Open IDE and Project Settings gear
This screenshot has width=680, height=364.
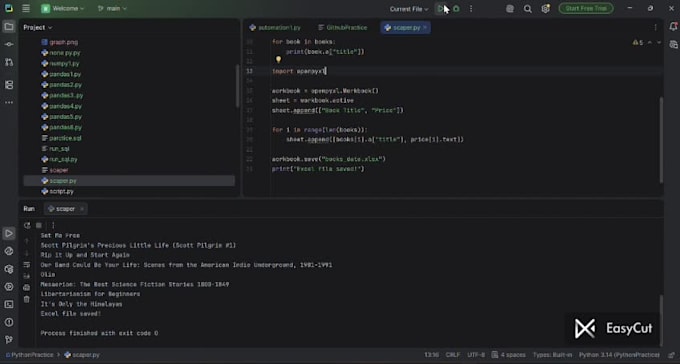(x=546, y=9)
